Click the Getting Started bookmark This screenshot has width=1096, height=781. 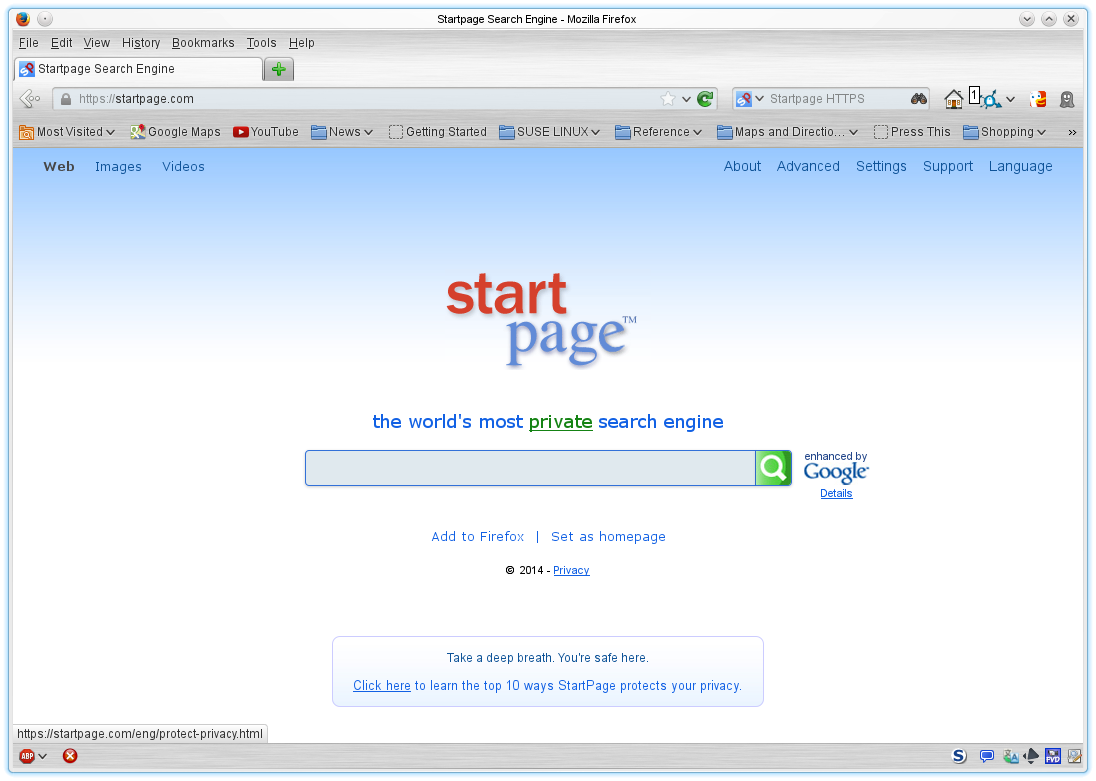(x=438, y=131)
